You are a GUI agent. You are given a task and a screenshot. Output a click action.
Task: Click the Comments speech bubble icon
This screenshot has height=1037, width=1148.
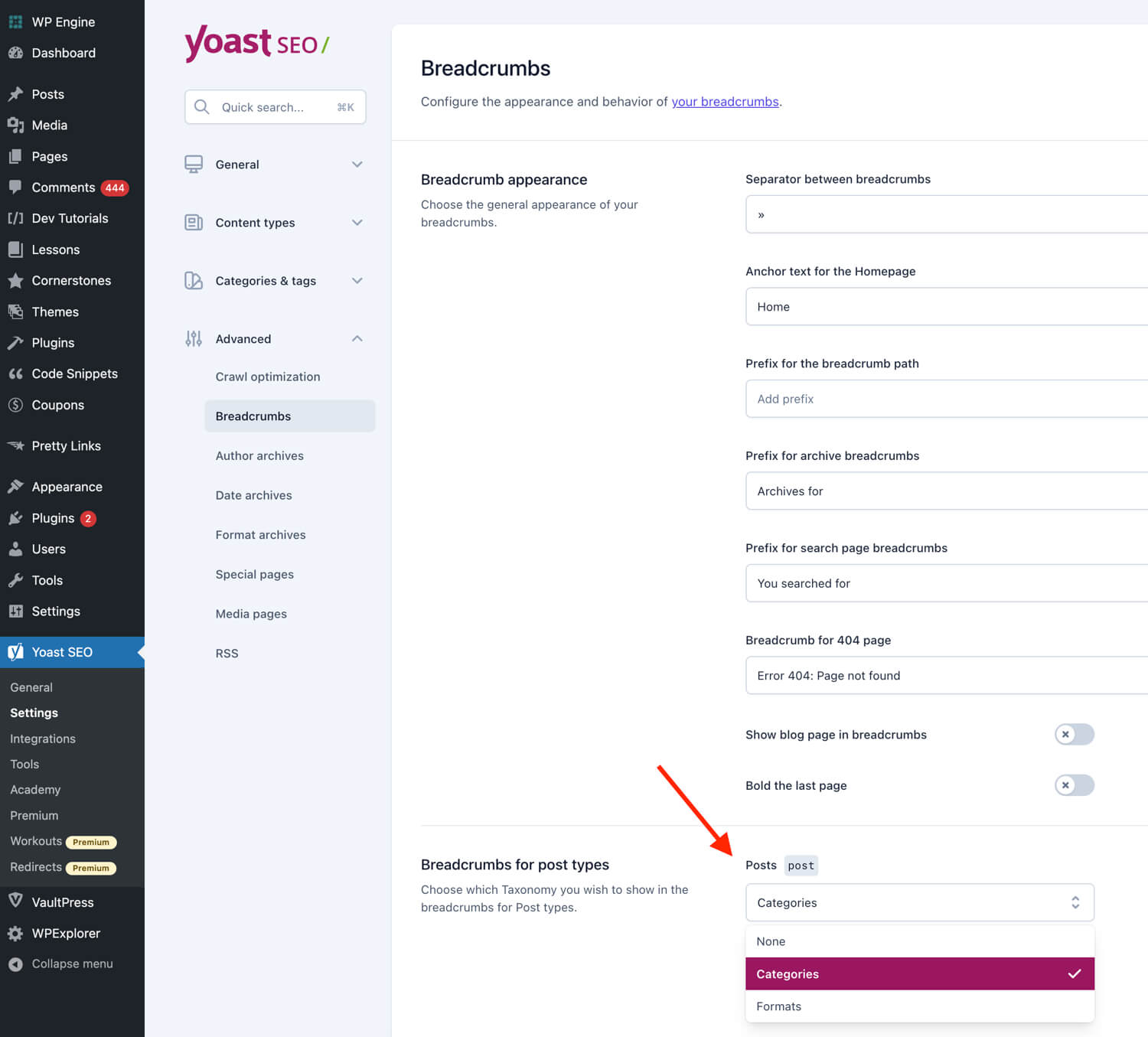pyautogui.click(x=15, y=187)
